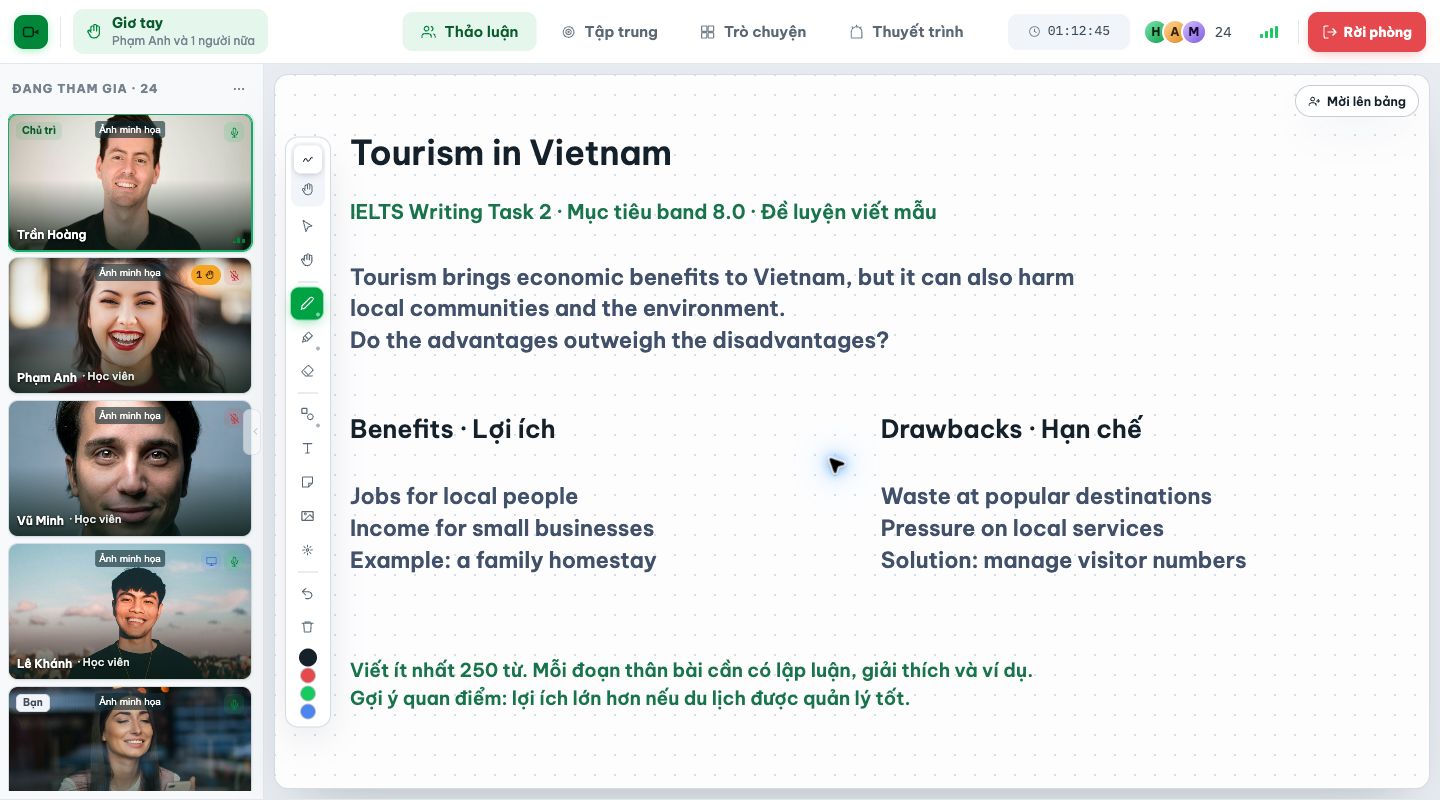Click the muted mic icon on Phạm Anh's tile
Viewport: 1440px width, 800px height.
click(234, 275)
